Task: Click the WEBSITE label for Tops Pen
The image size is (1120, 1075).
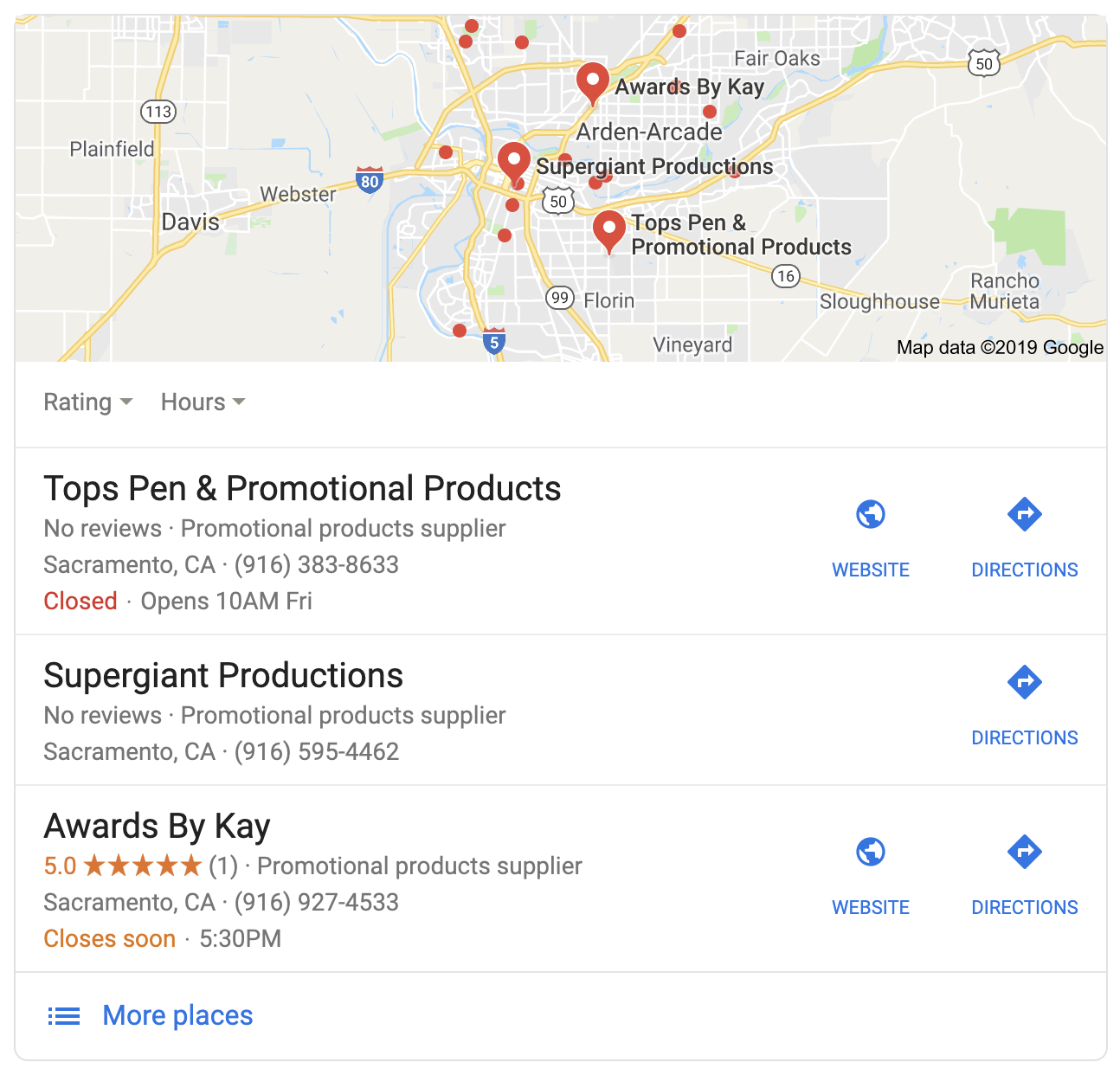Action: coord(871,570)
